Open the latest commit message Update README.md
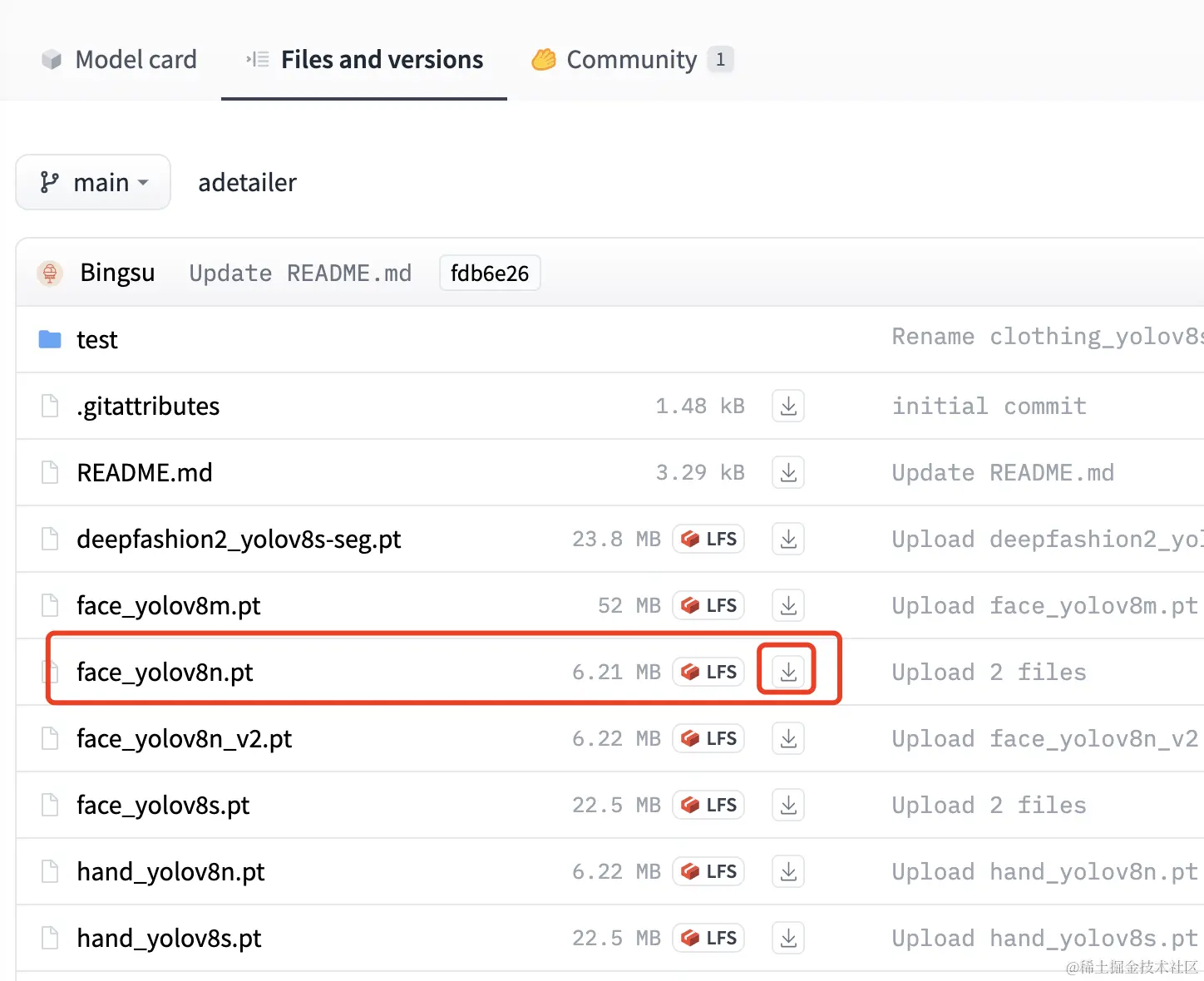This screenshot has width=1204, height=981. [300, 273]
